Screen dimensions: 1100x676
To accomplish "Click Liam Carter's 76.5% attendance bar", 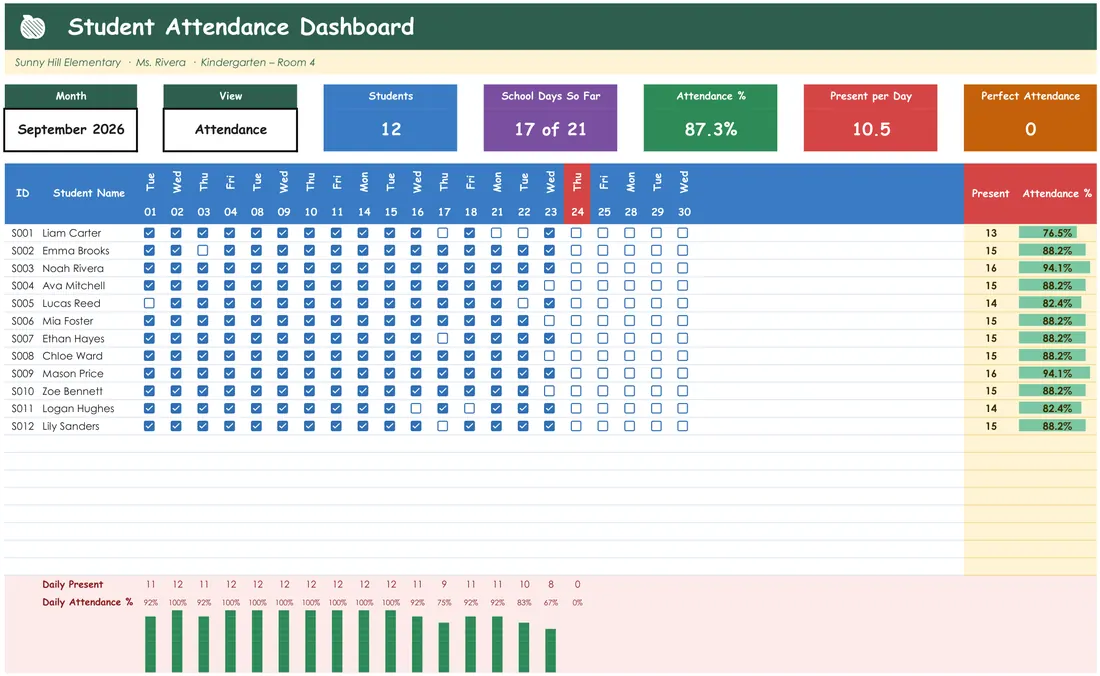I will [x=1048, y=233].
